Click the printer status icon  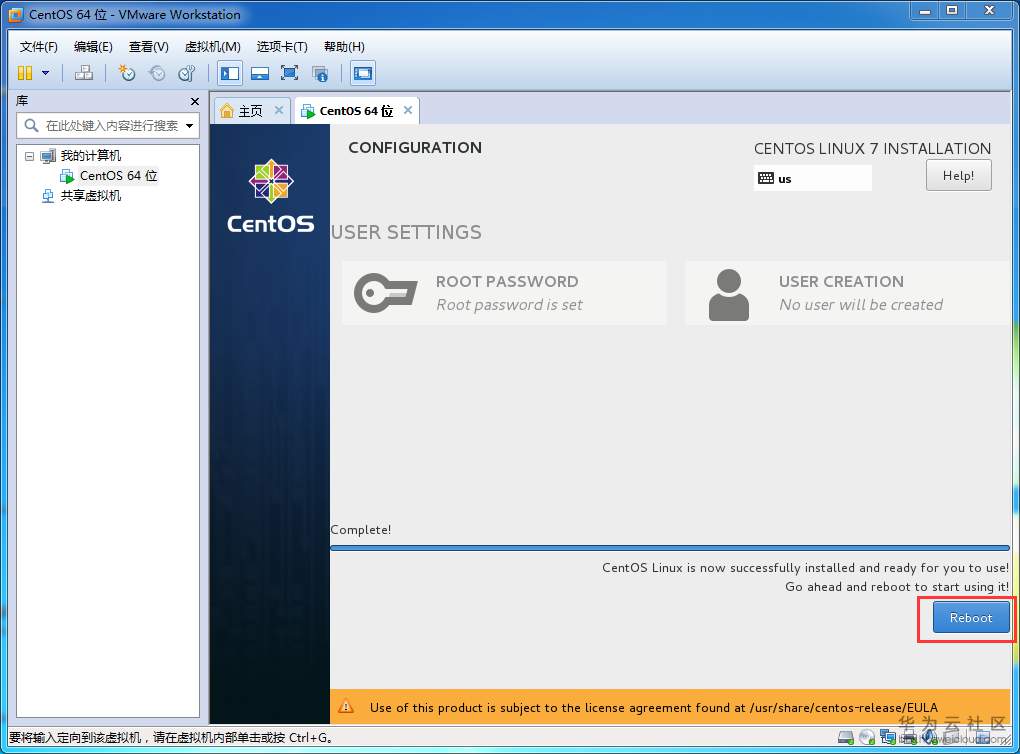click(908, 737)
